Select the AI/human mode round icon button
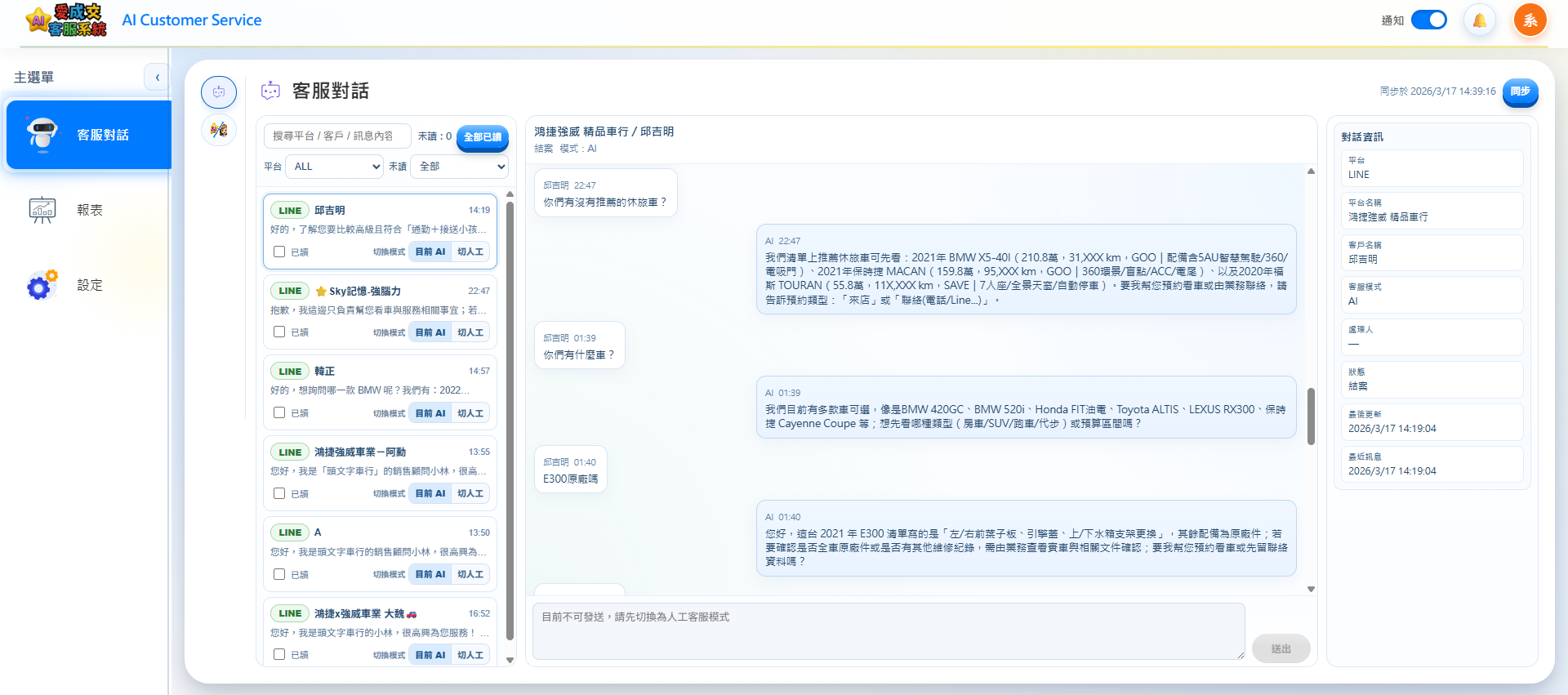The height and width of the screenshot is (695, 1568). [x=219, y=130]
